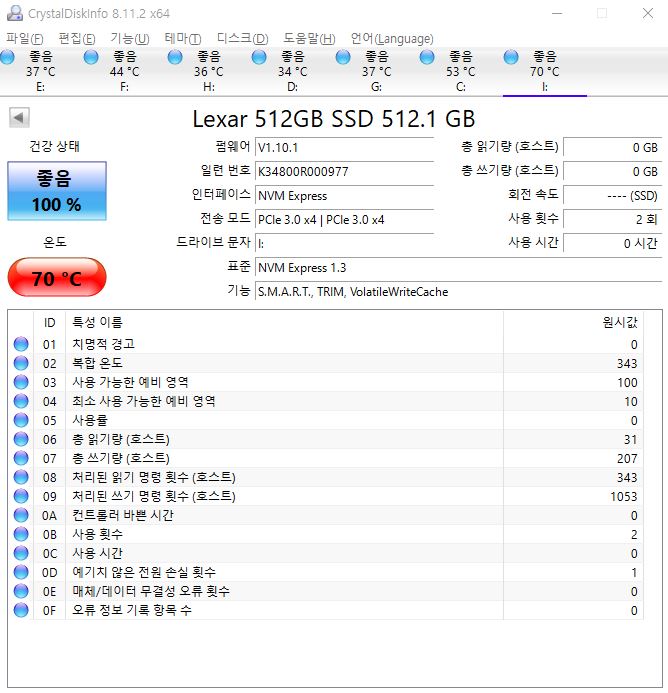This screenshot has height=693, width=668.
Task: Click the 총 쓰기량 (호스트) value 0 GB
Action: coord(612,171)
